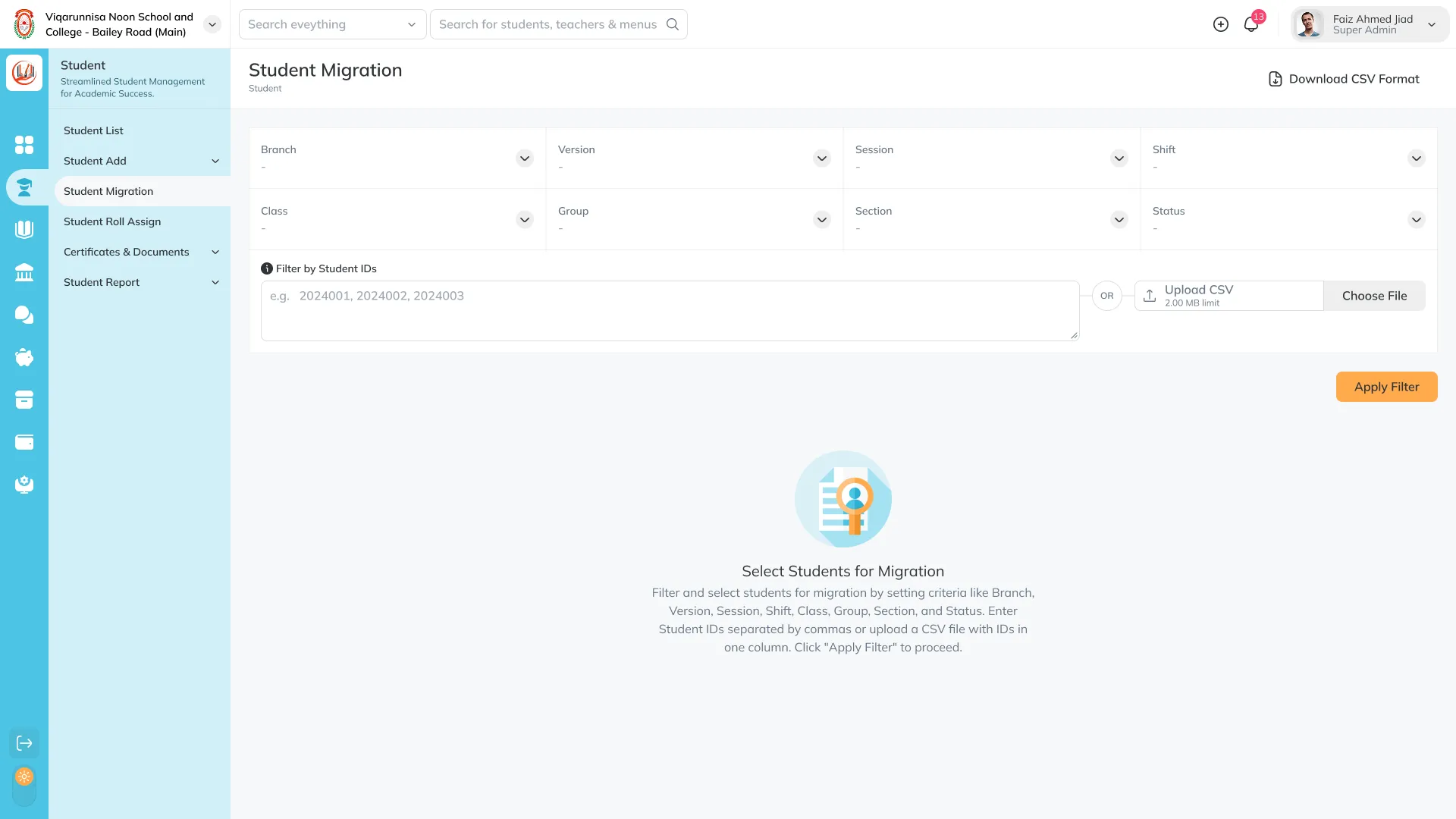The width and height of the screenshot is (1456, 819).
Task: Open Student Roll Assign menu item
Action: [x=112, y=221]
